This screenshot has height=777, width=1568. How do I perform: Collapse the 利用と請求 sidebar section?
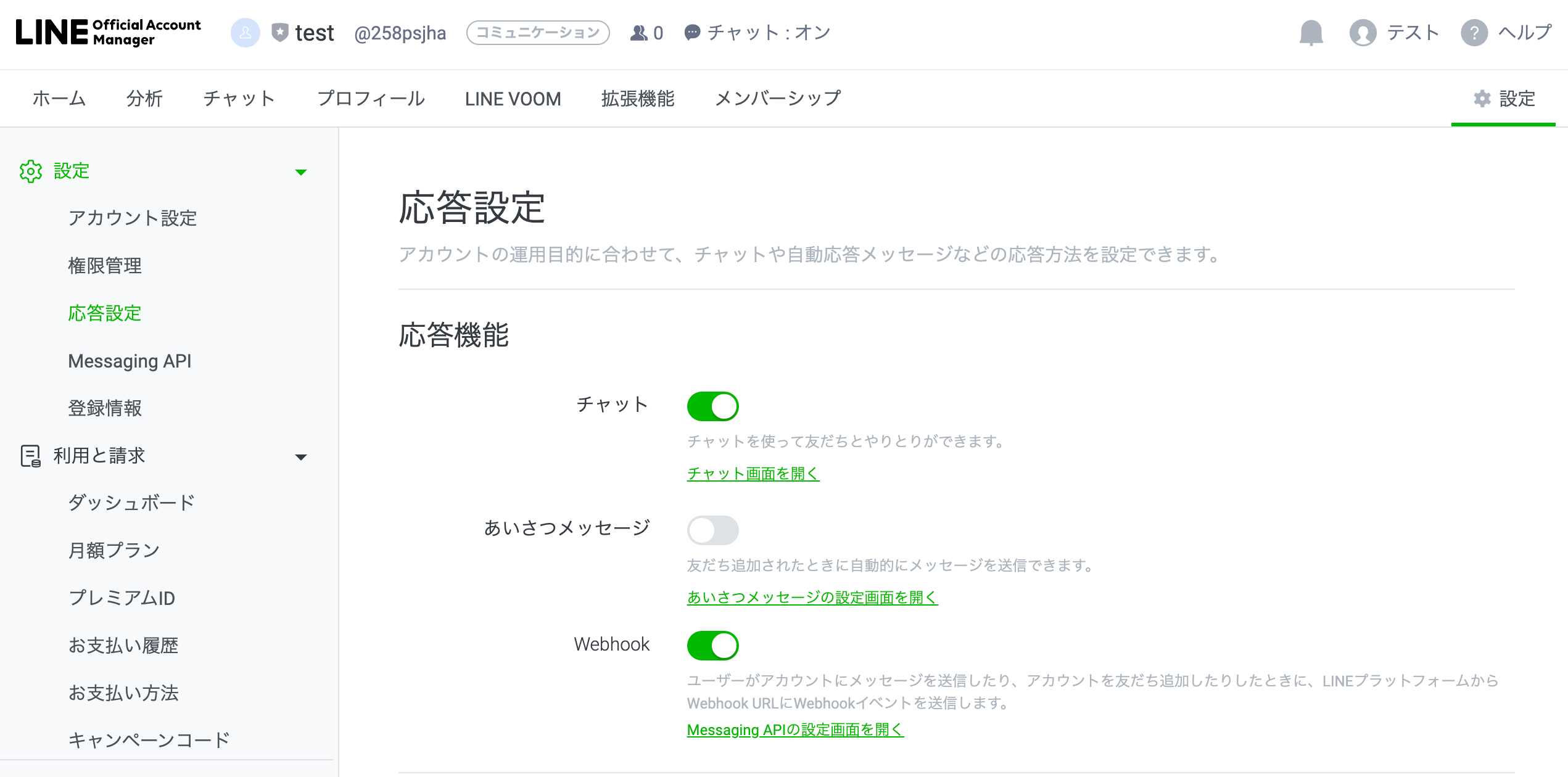302,456
